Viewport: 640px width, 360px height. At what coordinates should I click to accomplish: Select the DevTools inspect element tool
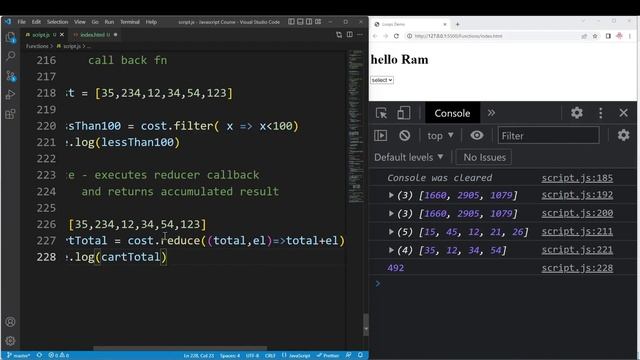coord(381,113)
